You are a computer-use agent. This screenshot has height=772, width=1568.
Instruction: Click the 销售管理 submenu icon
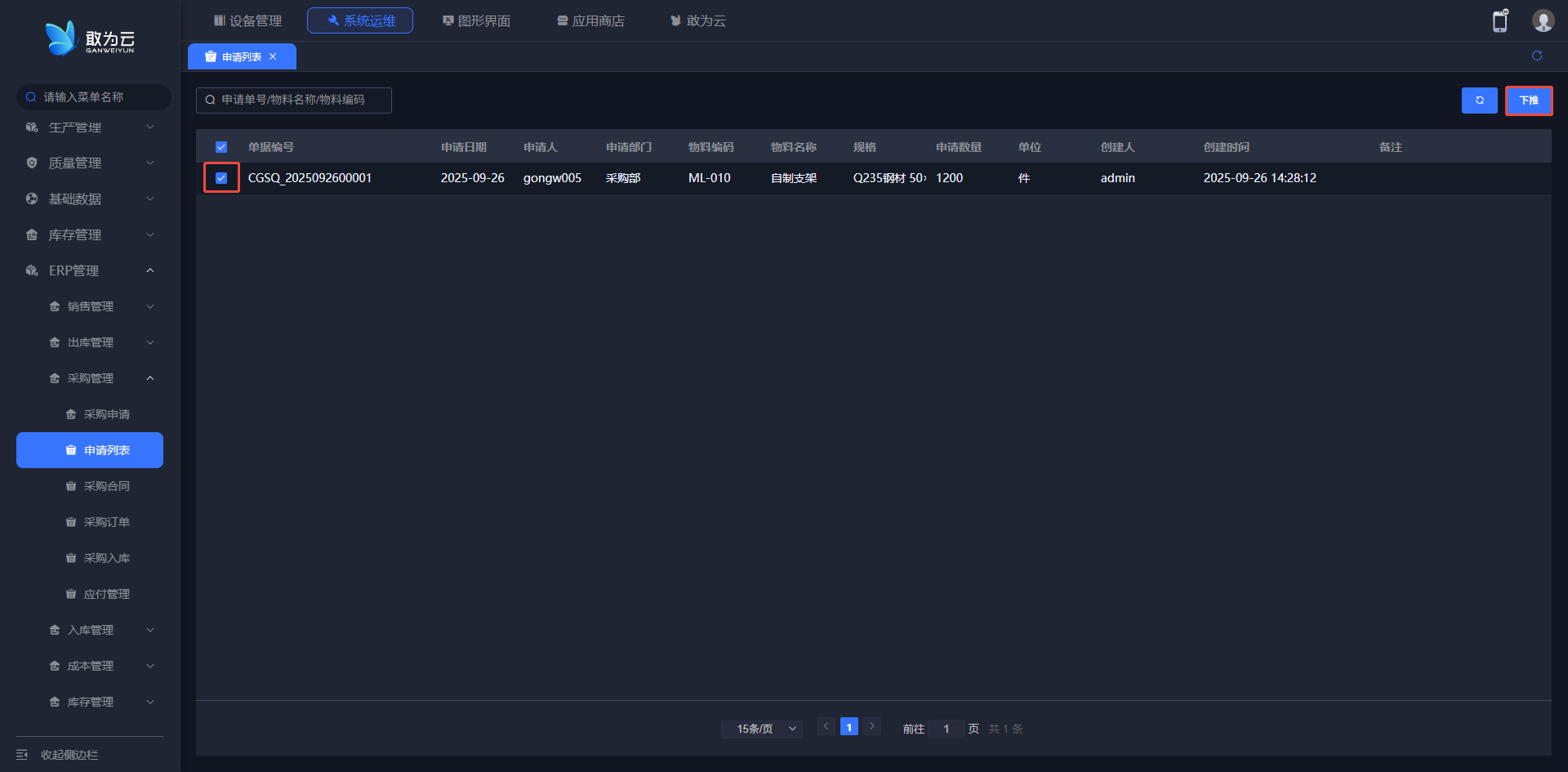pyautogui.click(x=55, y=306)
